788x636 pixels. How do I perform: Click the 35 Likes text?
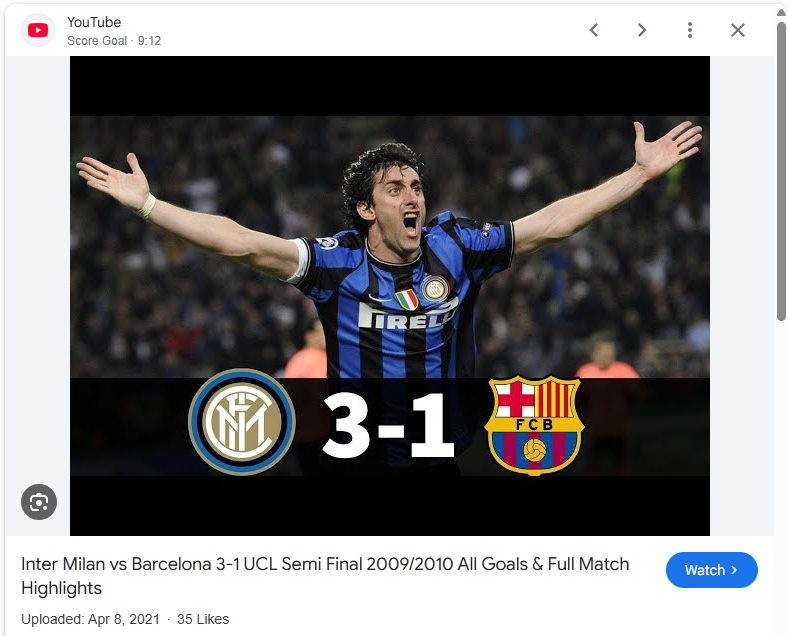(x=203, y=619)
